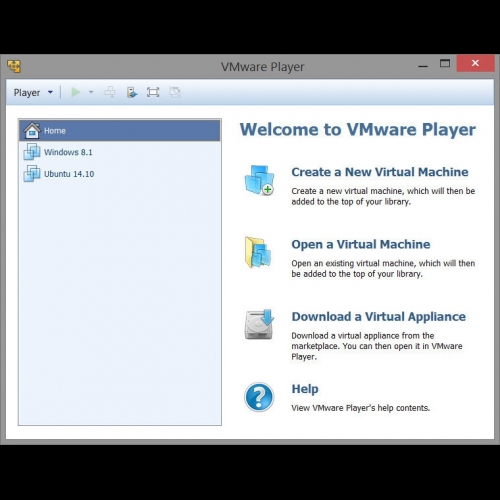Screen dimensions: 500x500
Task: Click the blue question mark Help icon
Action: click(x=259, y=397)
